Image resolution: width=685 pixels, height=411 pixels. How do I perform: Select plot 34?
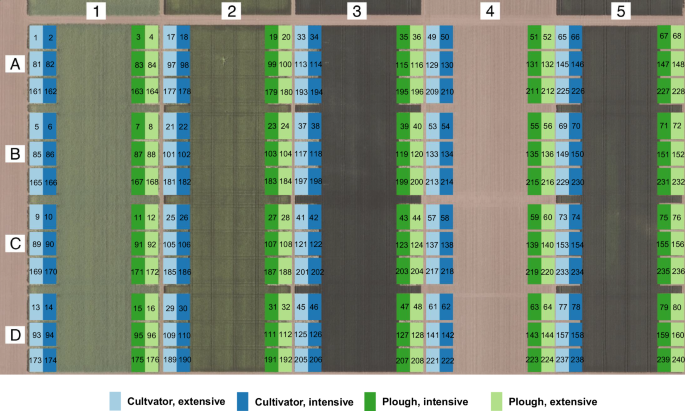coord(315,37)
